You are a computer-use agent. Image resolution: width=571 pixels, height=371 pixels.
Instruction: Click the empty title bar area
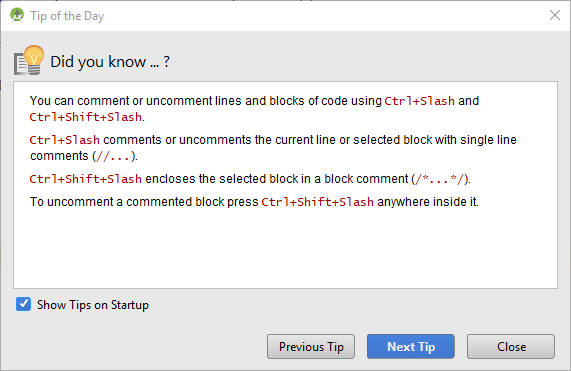tap(324, 16)
